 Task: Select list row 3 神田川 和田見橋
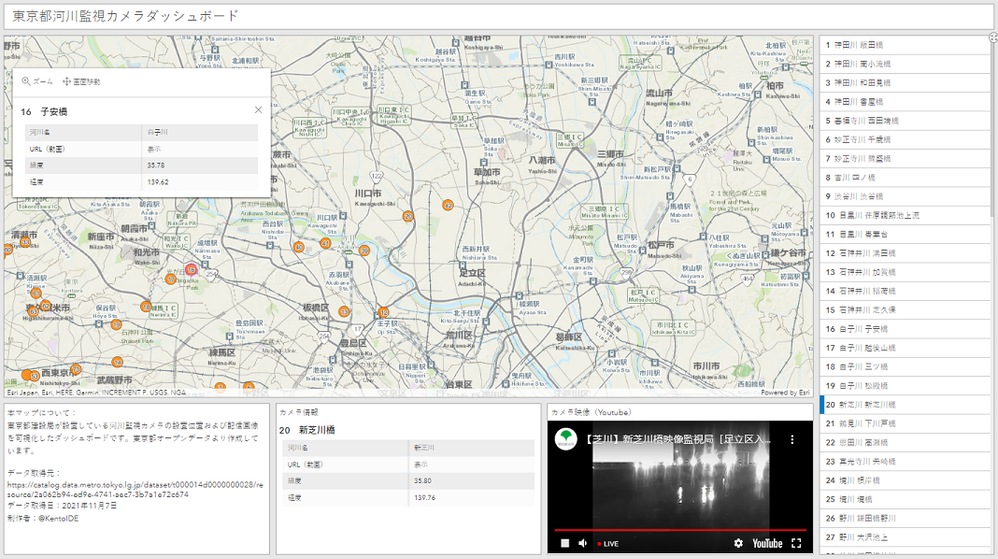[x=904, y=83]
